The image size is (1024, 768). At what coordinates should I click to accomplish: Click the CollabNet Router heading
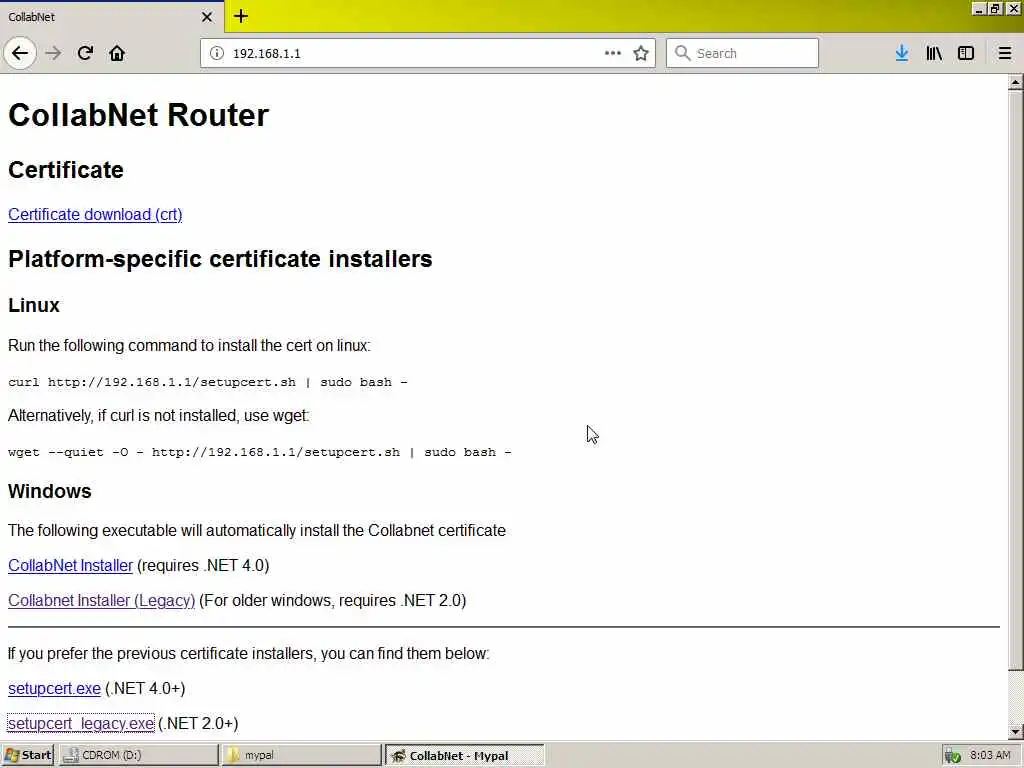(x=138, y=115)
